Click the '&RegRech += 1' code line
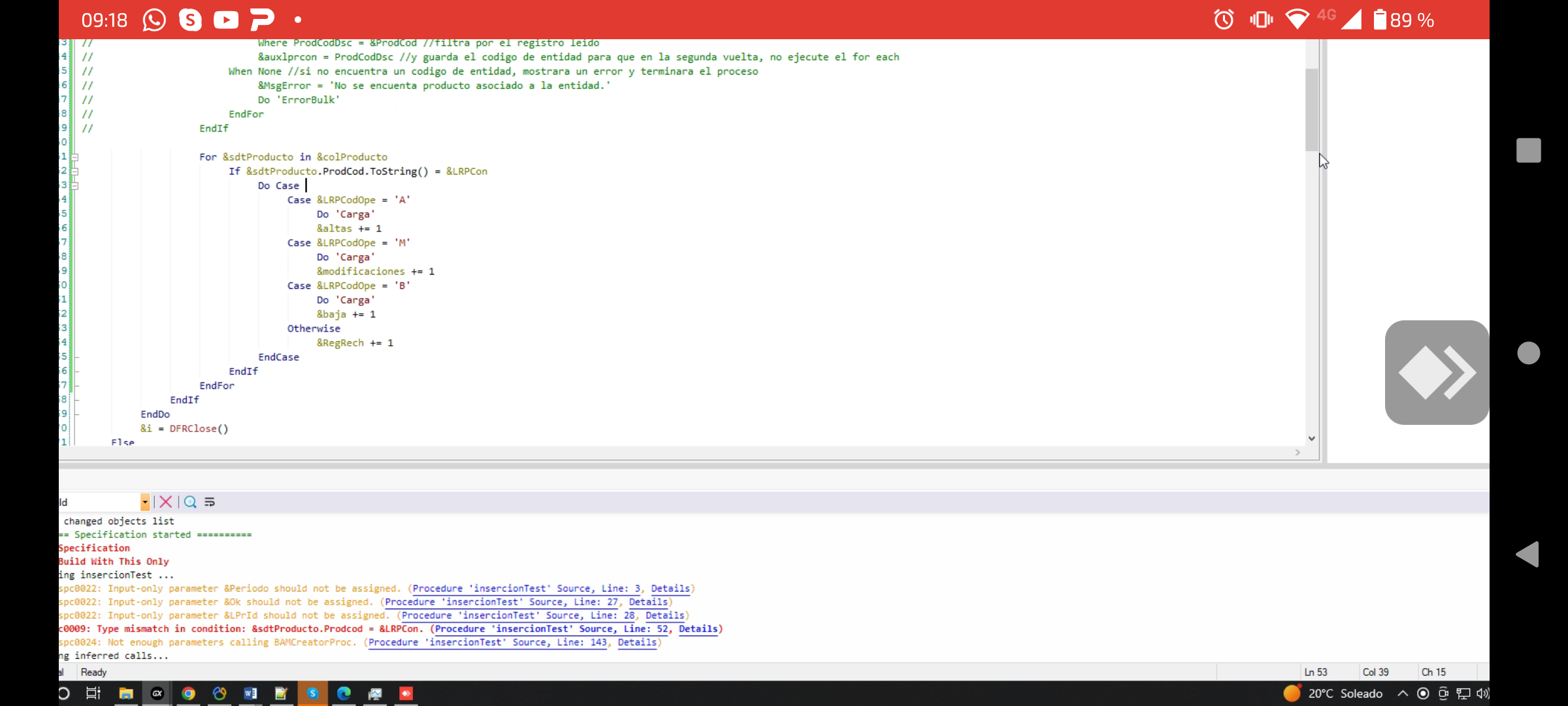This screenshot has height=706, width=1568. point(355,343)
